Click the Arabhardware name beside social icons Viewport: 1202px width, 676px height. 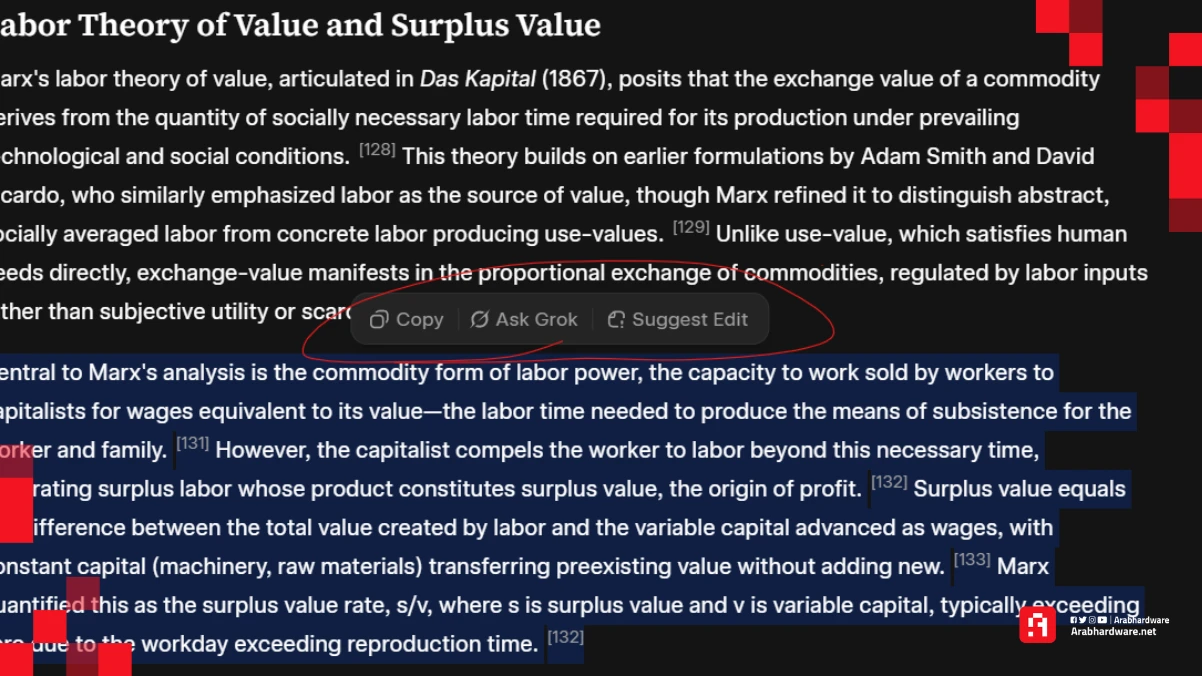click(x=1141, y=620)
